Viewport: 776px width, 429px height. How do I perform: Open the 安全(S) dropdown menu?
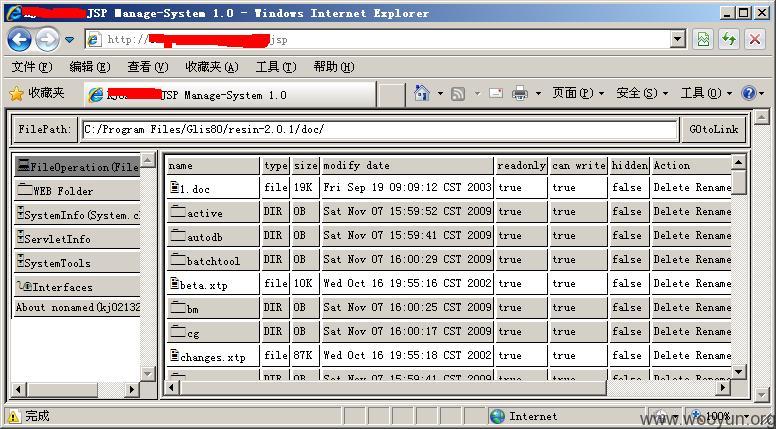click(642, 93)
